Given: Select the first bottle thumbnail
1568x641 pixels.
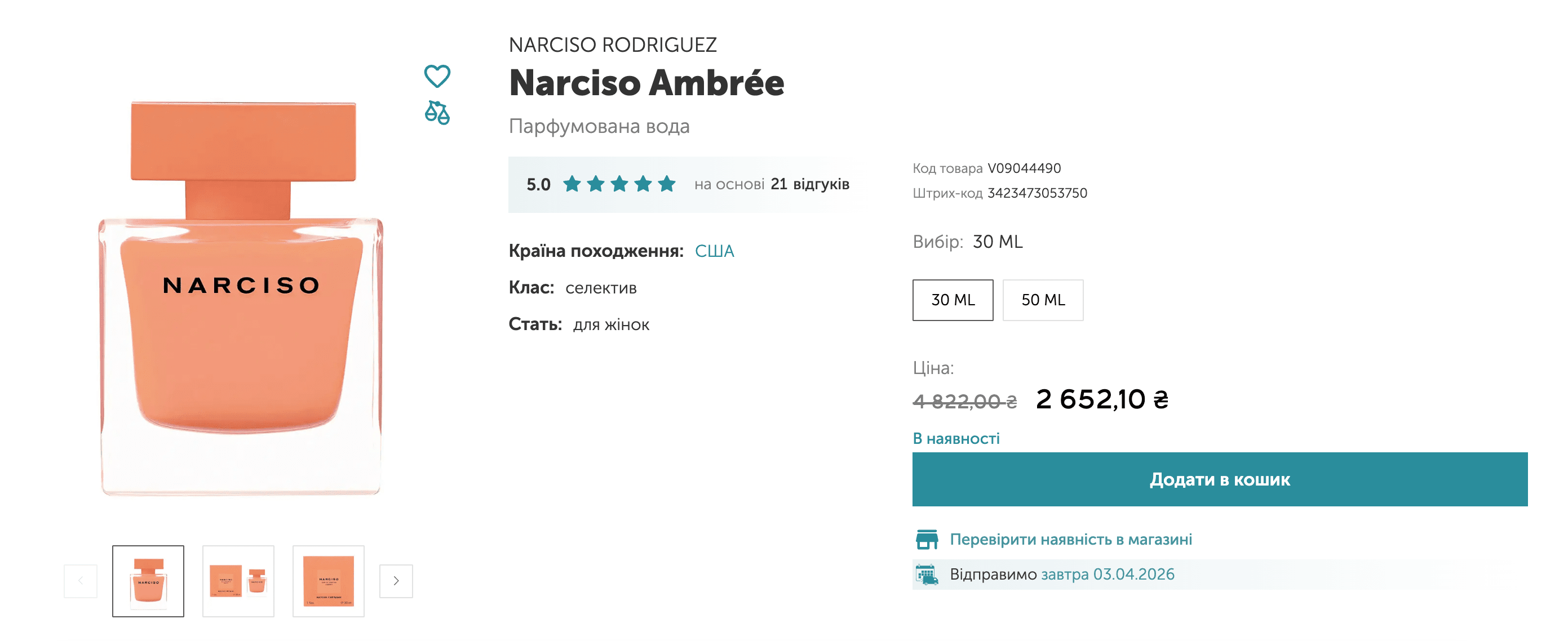Looking at the screenshot, I should tap(148, 581).
